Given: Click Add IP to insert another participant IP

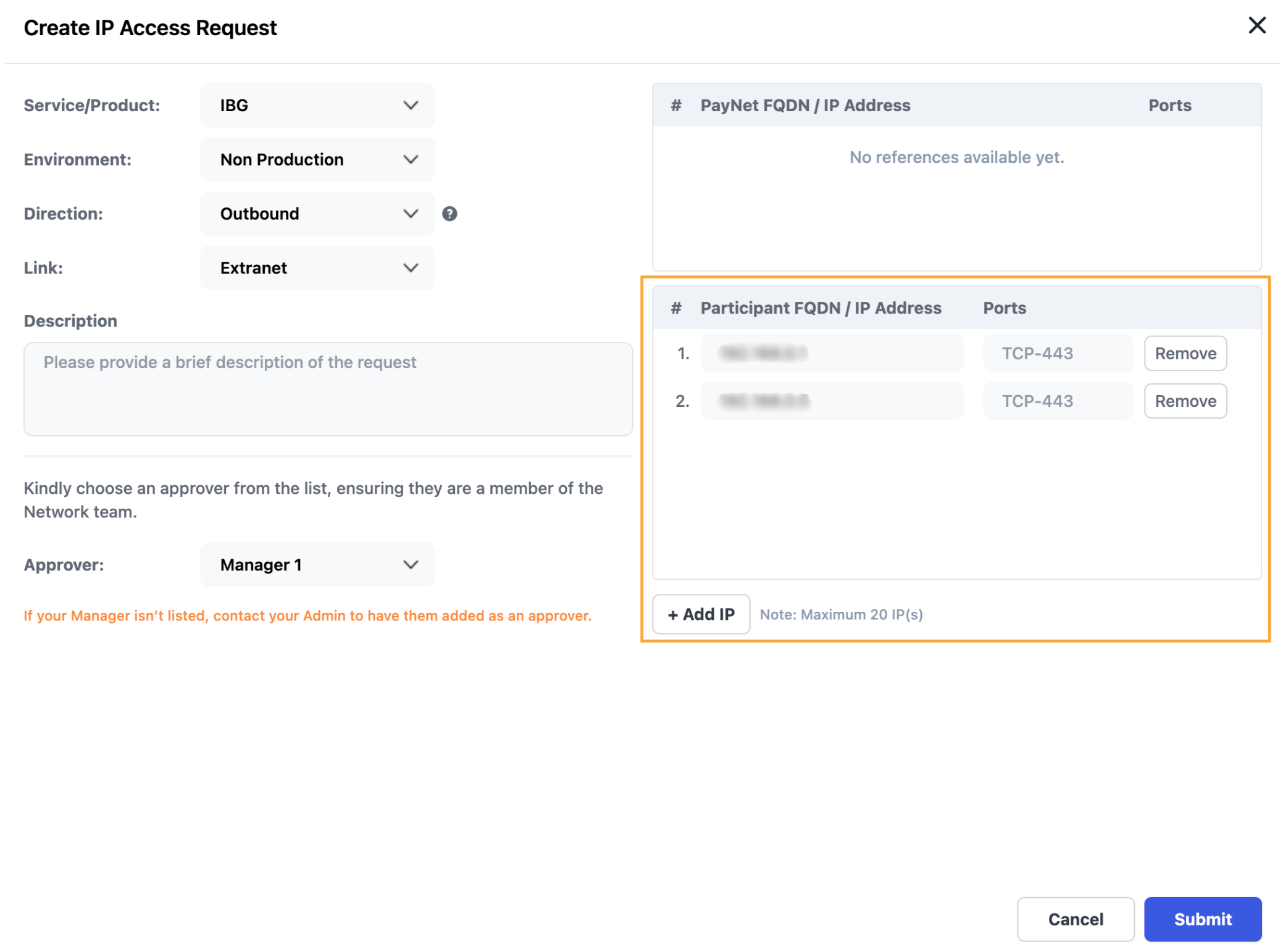Looking at the screenshot, I should [701, 614].
